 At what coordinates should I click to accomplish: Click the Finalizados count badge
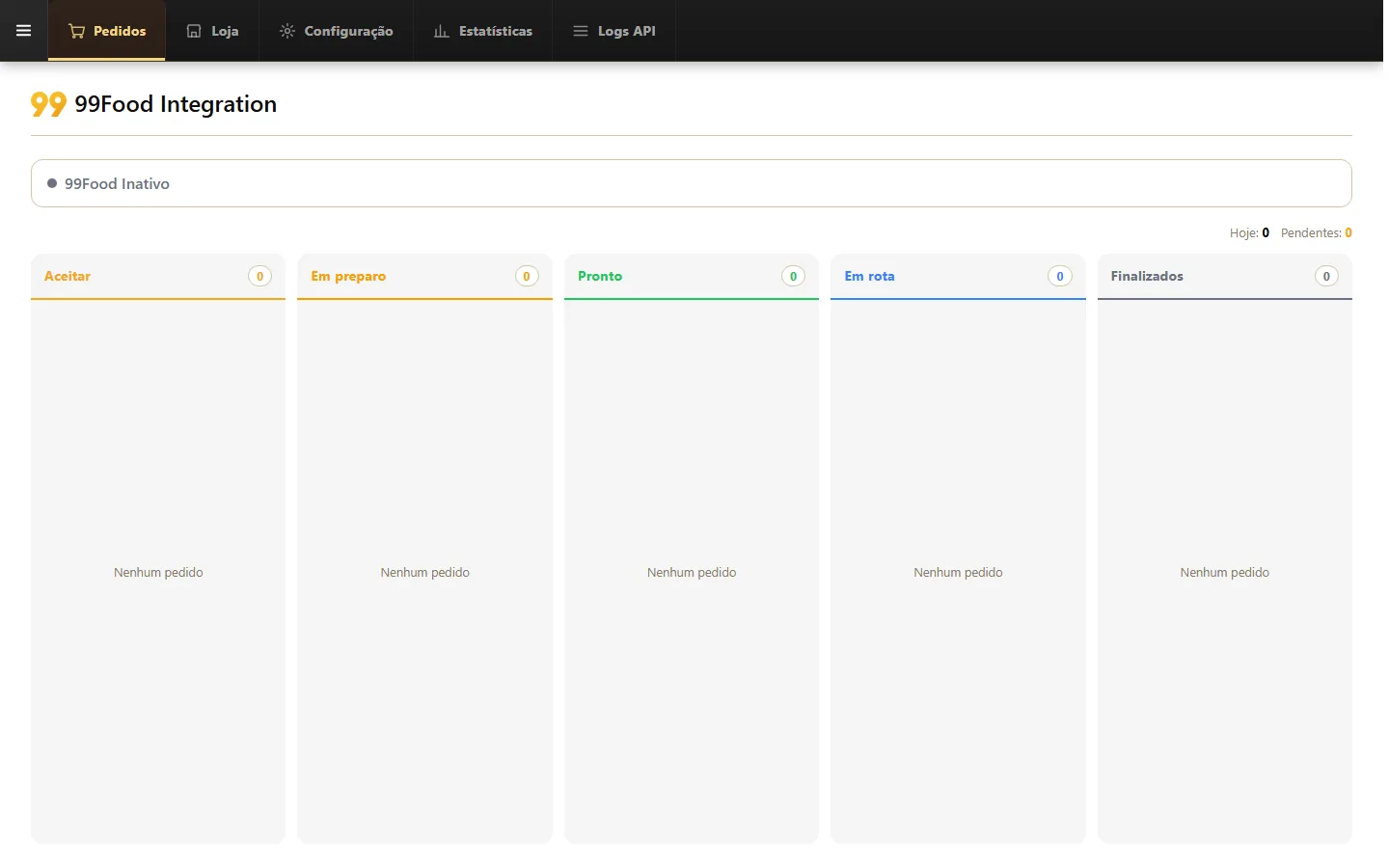[1326, 276]
